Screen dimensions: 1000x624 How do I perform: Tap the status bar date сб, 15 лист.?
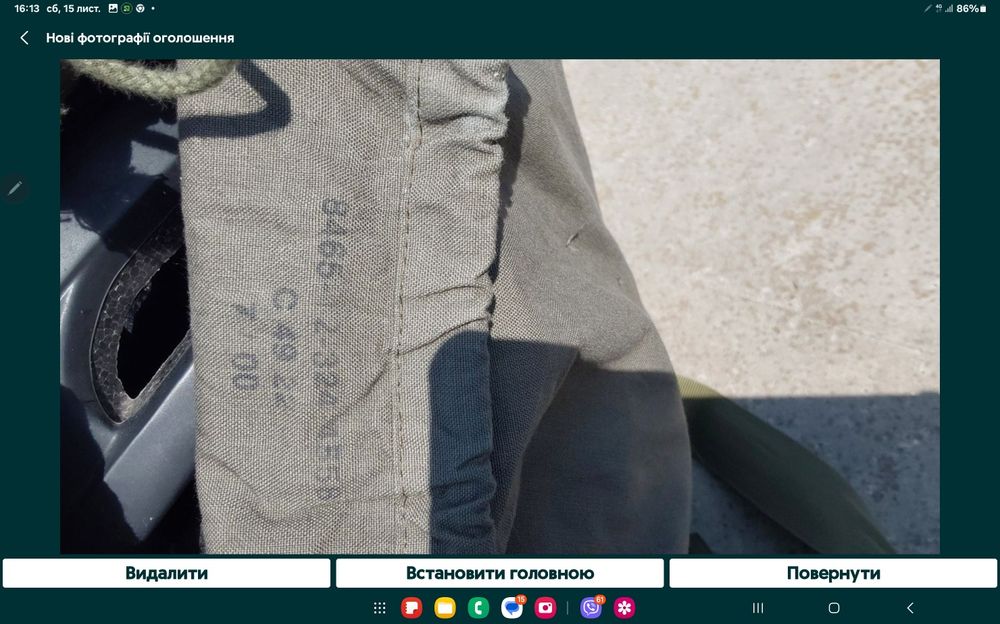pyautogui.click(x=73, y=8)
